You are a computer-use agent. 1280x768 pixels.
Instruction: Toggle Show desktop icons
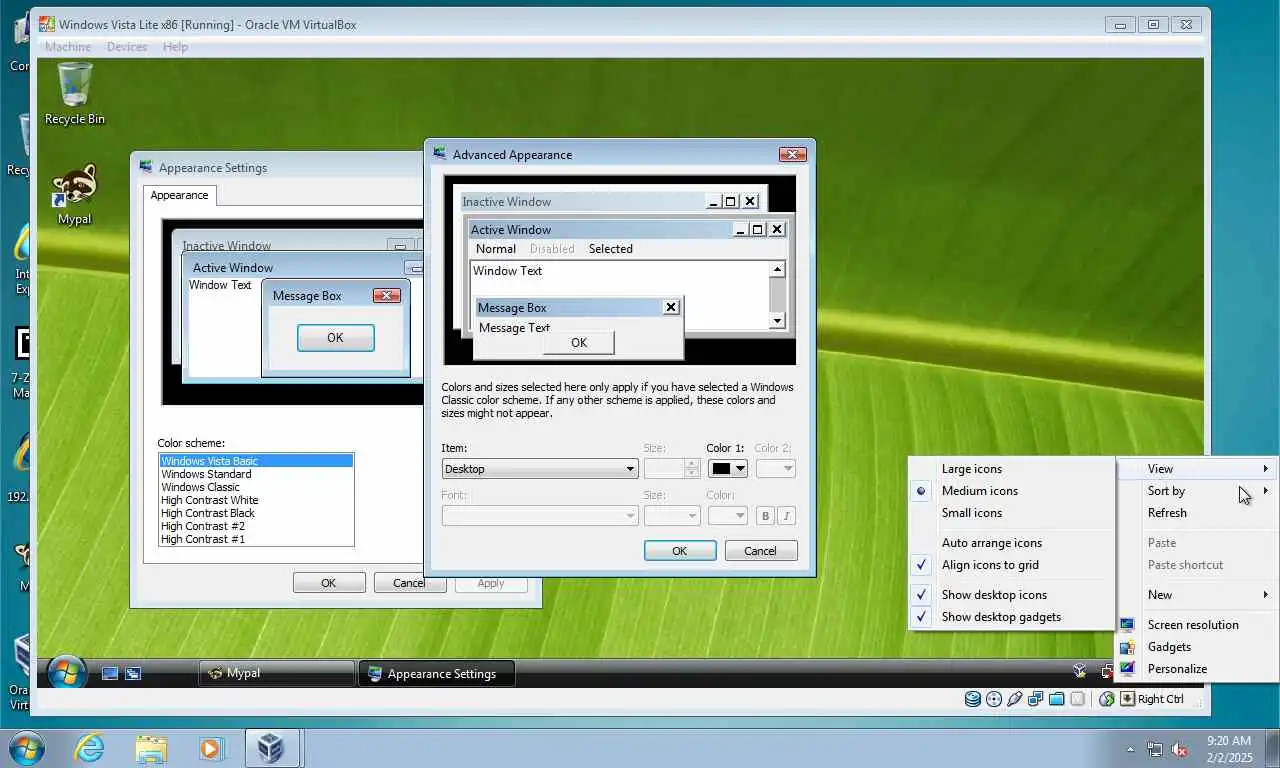click(x=1012, y=595)
